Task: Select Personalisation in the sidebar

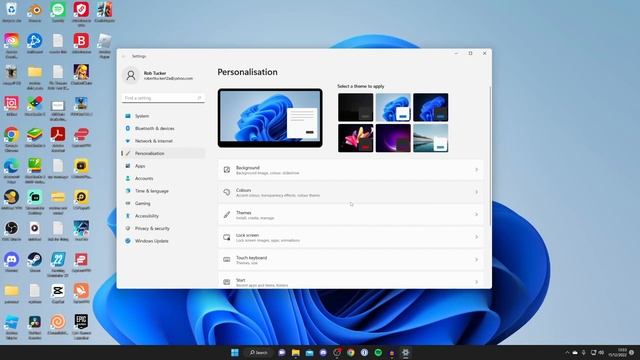Action: point(163,153)
